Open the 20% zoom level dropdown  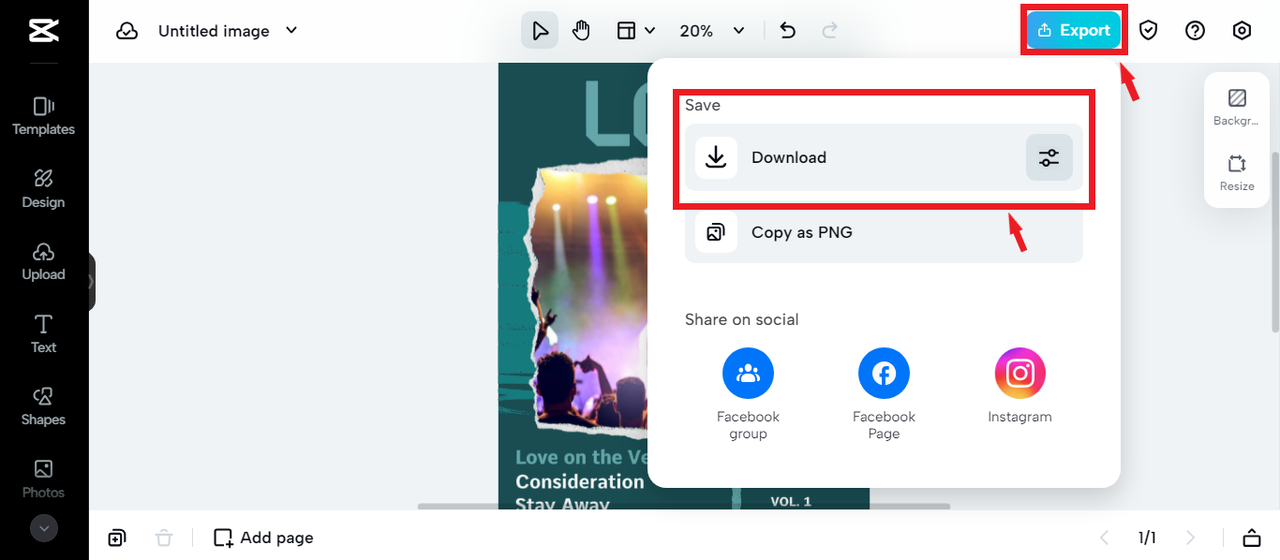coord(713,31)
